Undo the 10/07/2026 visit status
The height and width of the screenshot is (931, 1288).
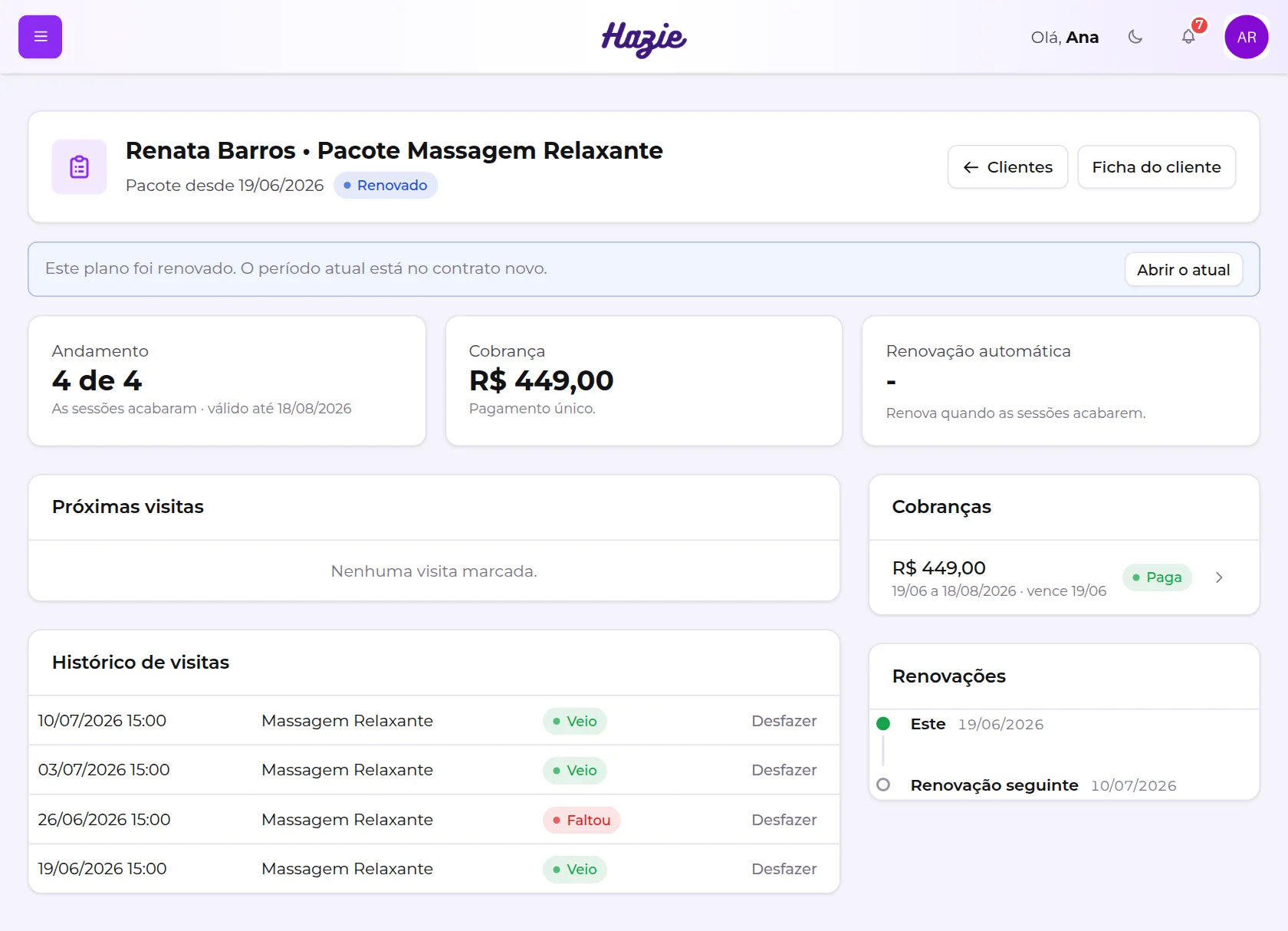coord(784,721)
